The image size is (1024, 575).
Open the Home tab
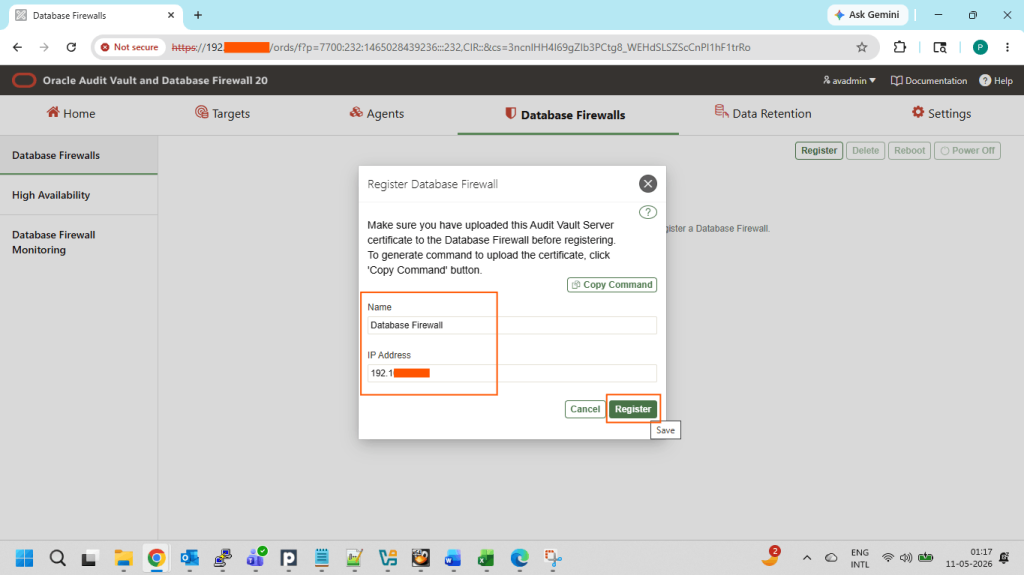[x=71, y=114]
